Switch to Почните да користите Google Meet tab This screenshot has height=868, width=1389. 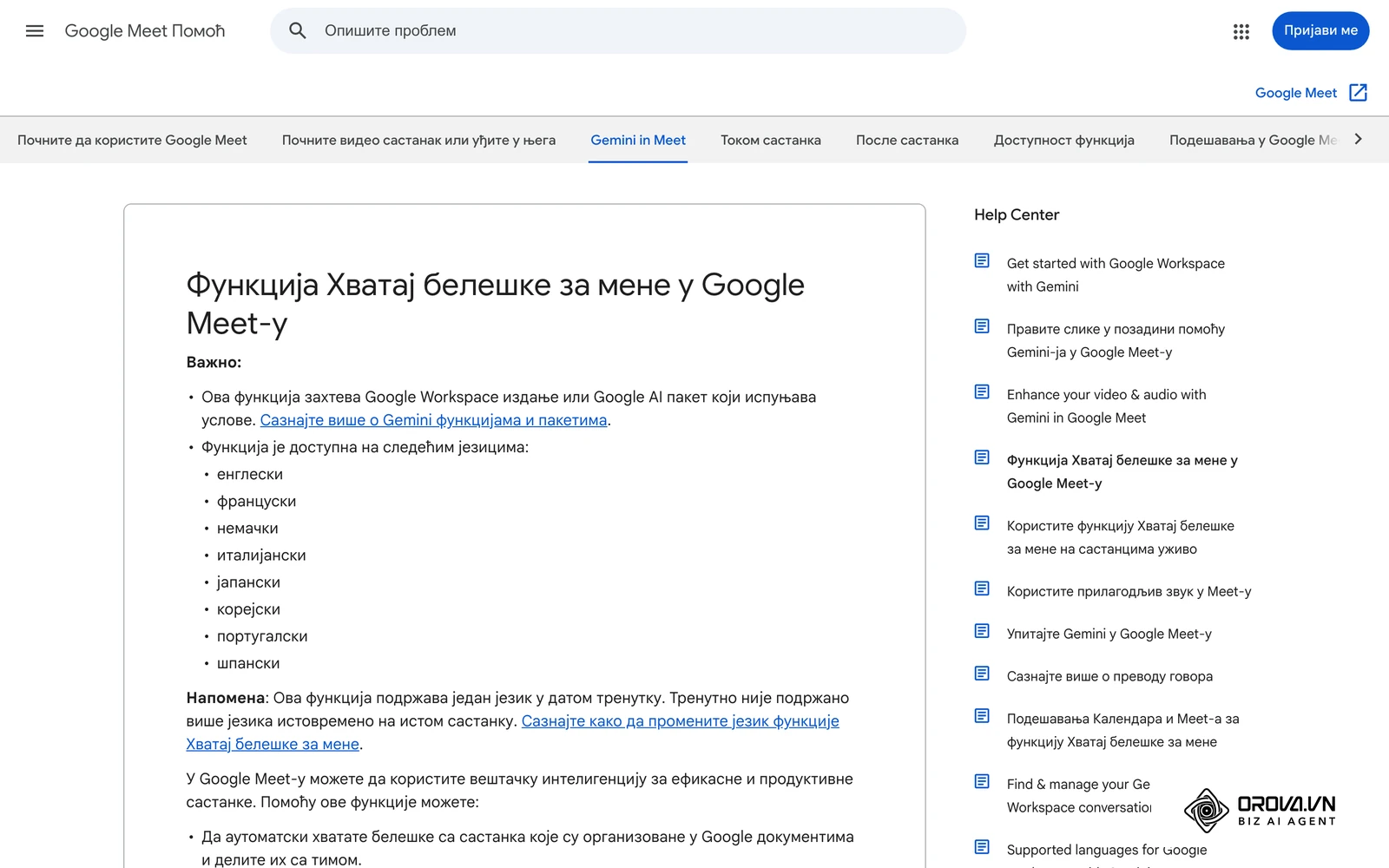pyautogui.click(x=132, y=140)
